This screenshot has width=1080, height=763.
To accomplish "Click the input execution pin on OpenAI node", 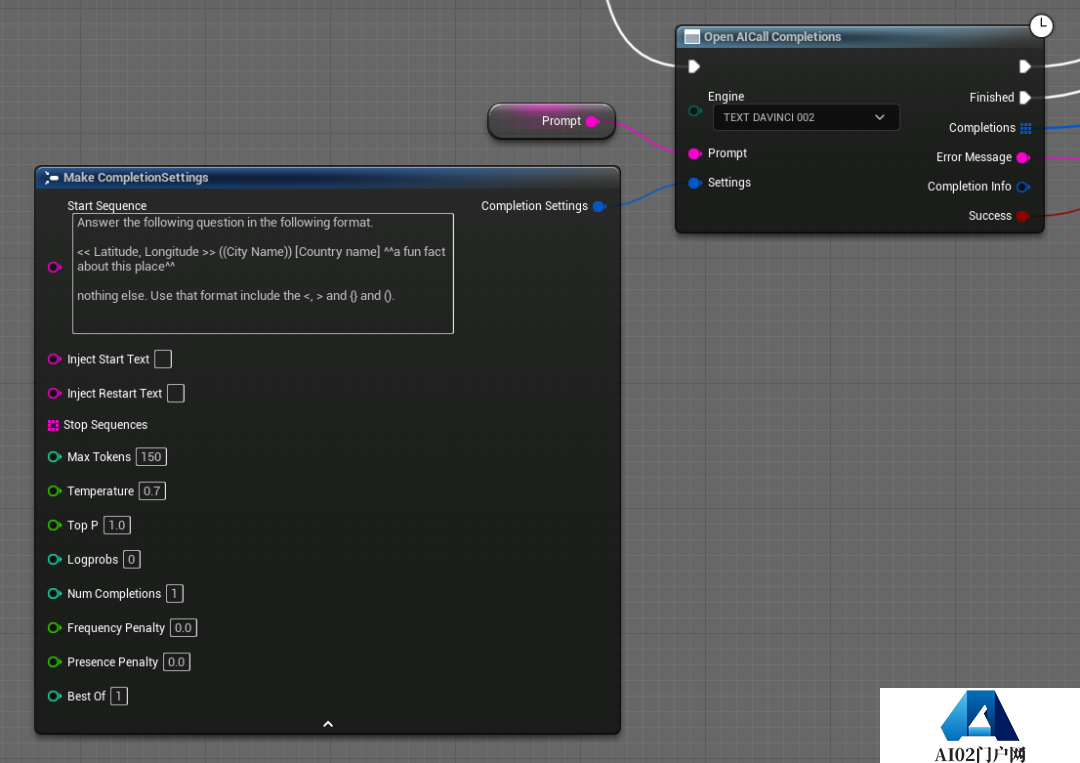I will (x=694, y=66).
